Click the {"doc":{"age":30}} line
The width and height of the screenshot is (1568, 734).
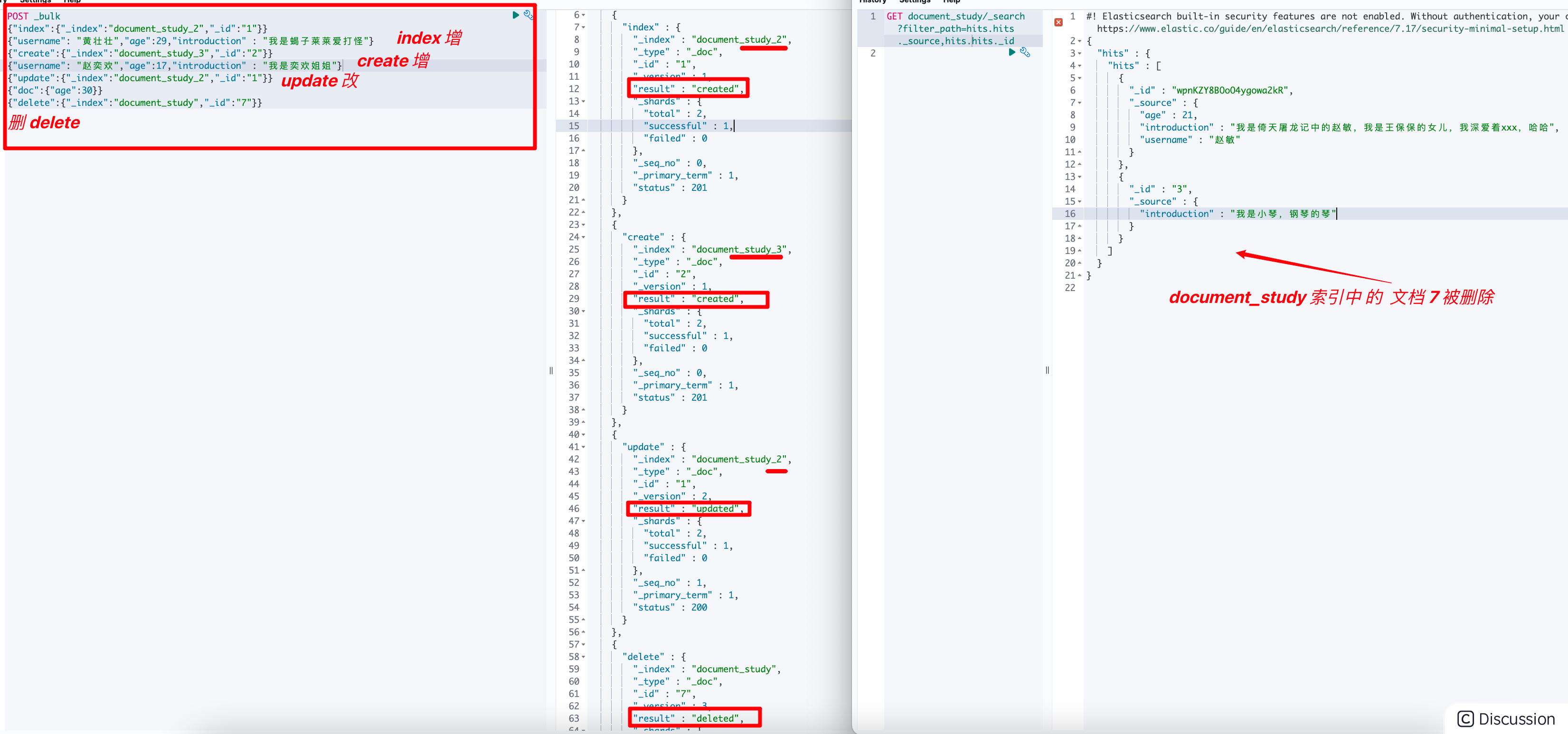coord(55,91)
